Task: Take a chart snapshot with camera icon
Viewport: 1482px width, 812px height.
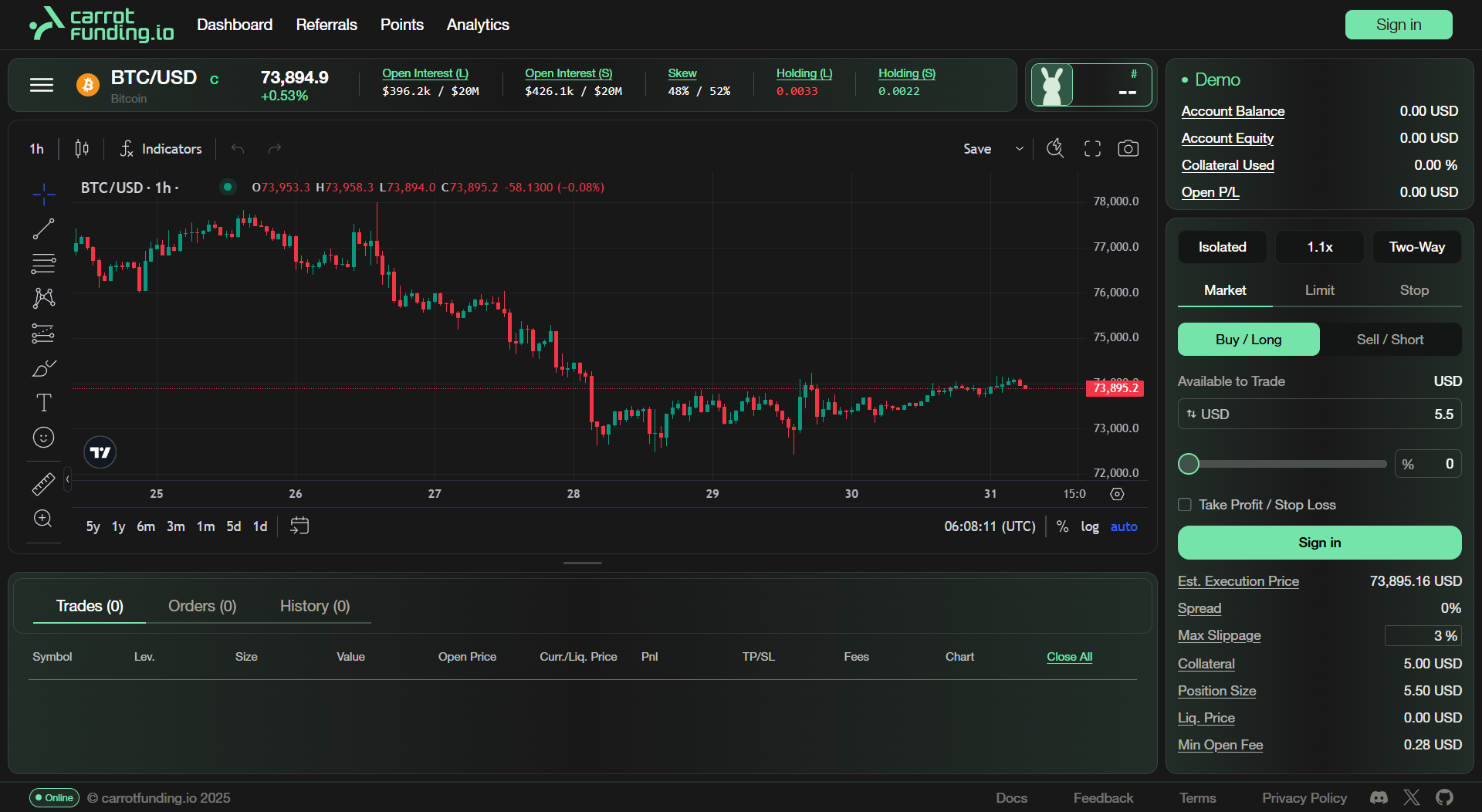Action: pyautogui.click(x=1128, y=148)
